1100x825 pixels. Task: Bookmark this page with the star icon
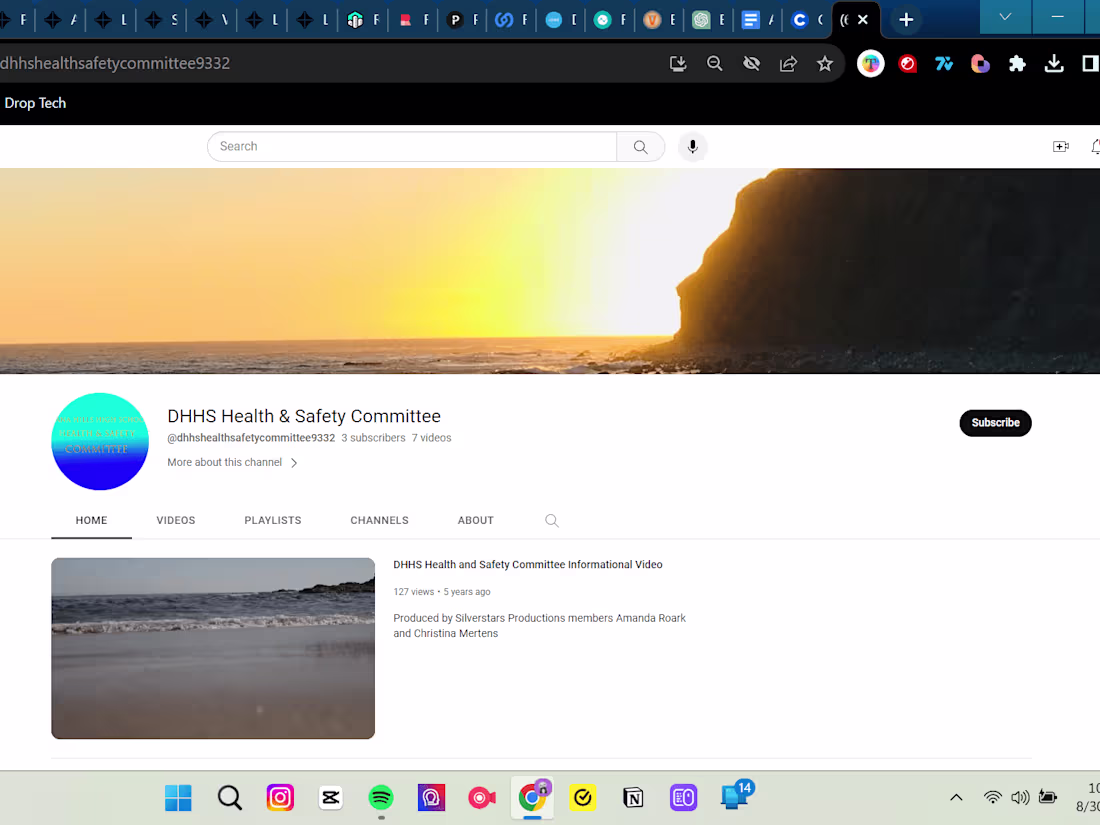tap(825, 63)
